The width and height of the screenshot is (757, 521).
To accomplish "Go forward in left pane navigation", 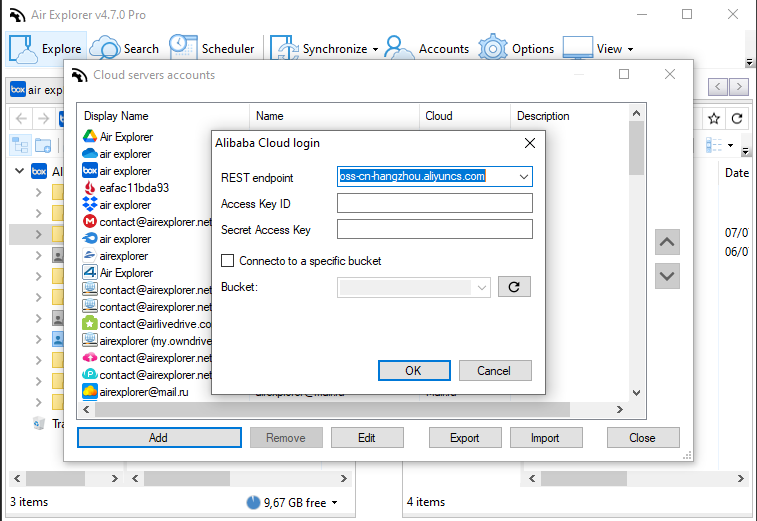I will (43, 118).
